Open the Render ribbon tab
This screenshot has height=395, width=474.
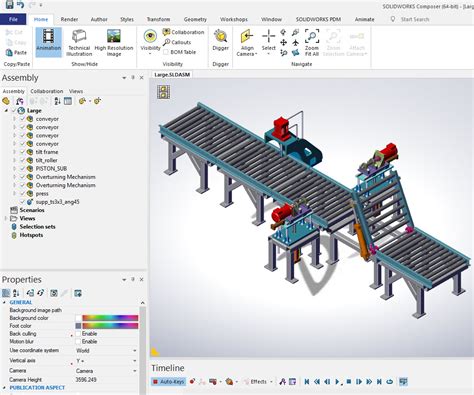pyautogui.click(x=69, y=19)
